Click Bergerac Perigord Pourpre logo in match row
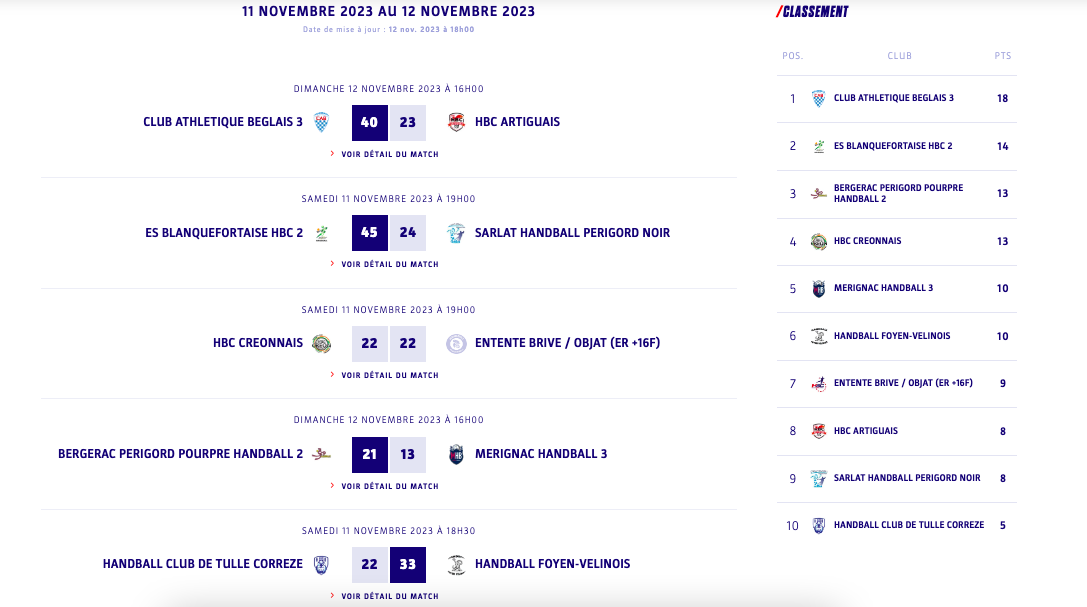Screen dimensions: 1087x607 pos(321,454)
